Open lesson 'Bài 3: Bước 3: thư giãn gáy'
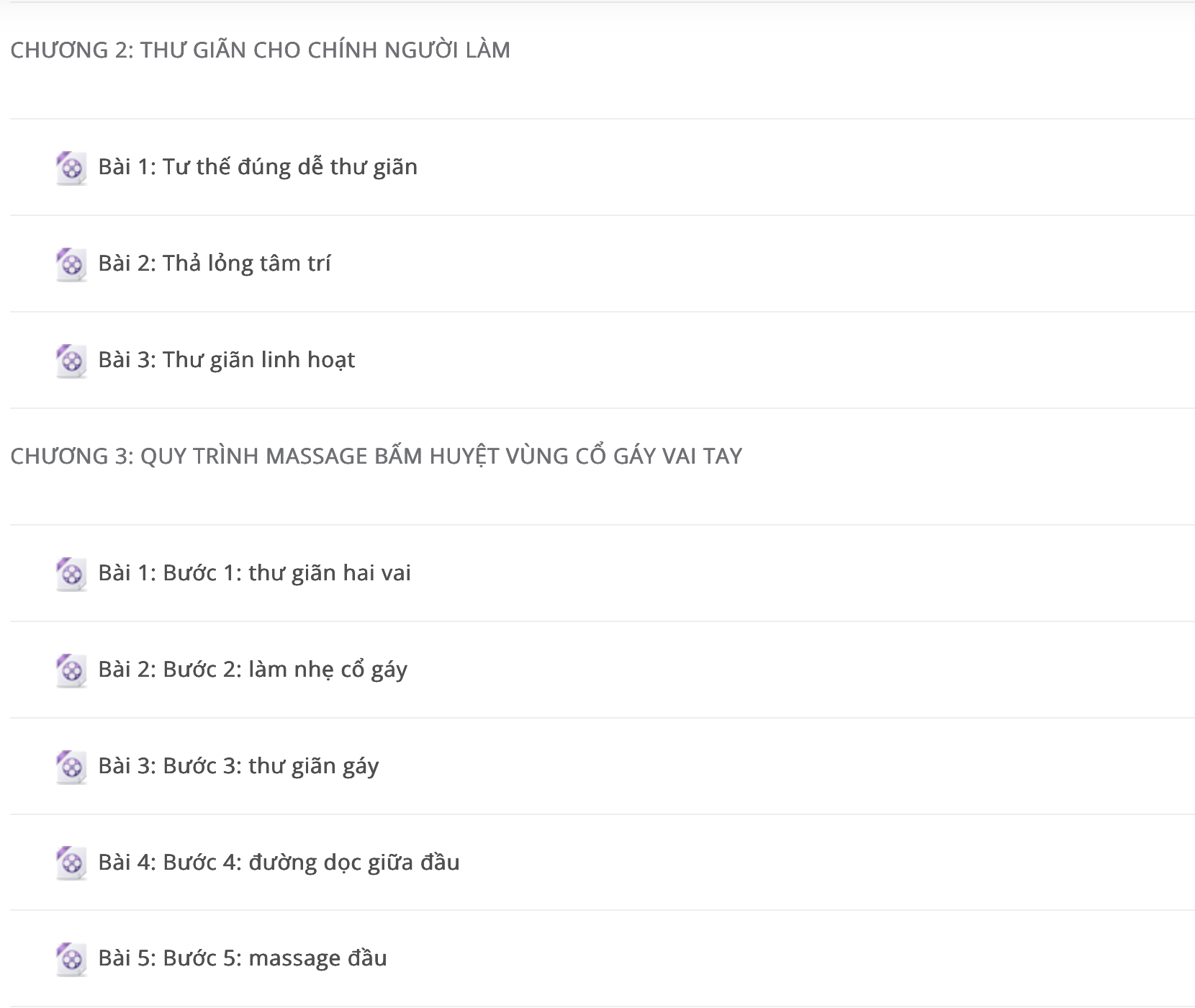The height and width of the screenshot is (1008, 1195). [238, 766]
